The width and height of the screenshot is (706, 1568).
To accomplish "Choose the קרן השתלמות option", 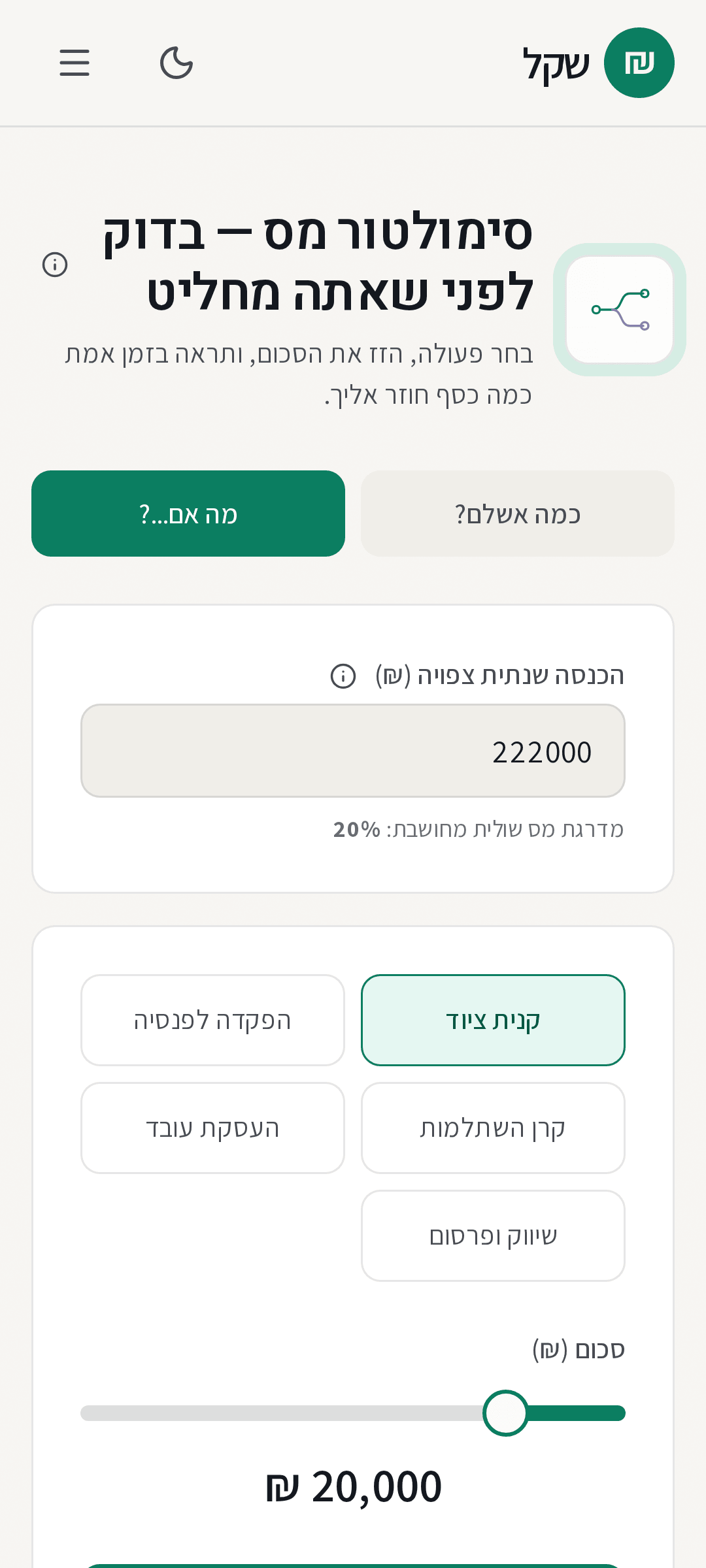I will pos(493,1128).
